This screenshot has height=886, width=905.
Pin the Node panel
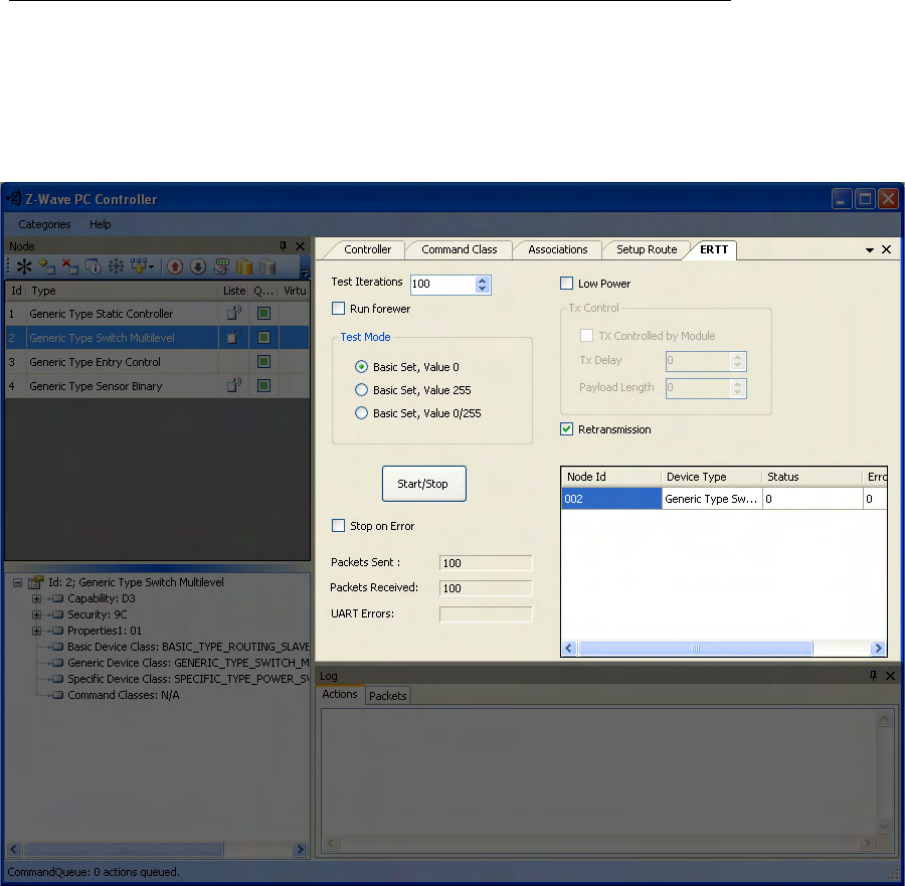tap(283, 246)
